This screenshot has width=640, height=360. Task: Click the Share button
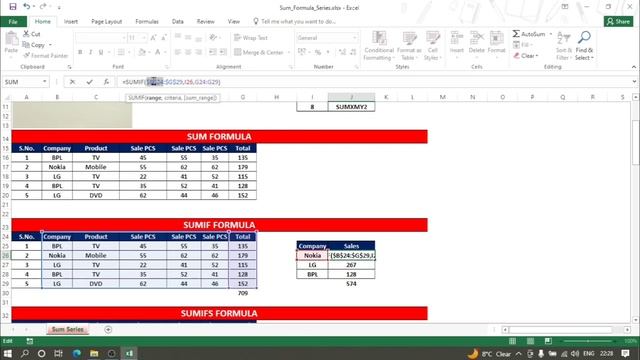pyautogui.click(x=618, y=21)
